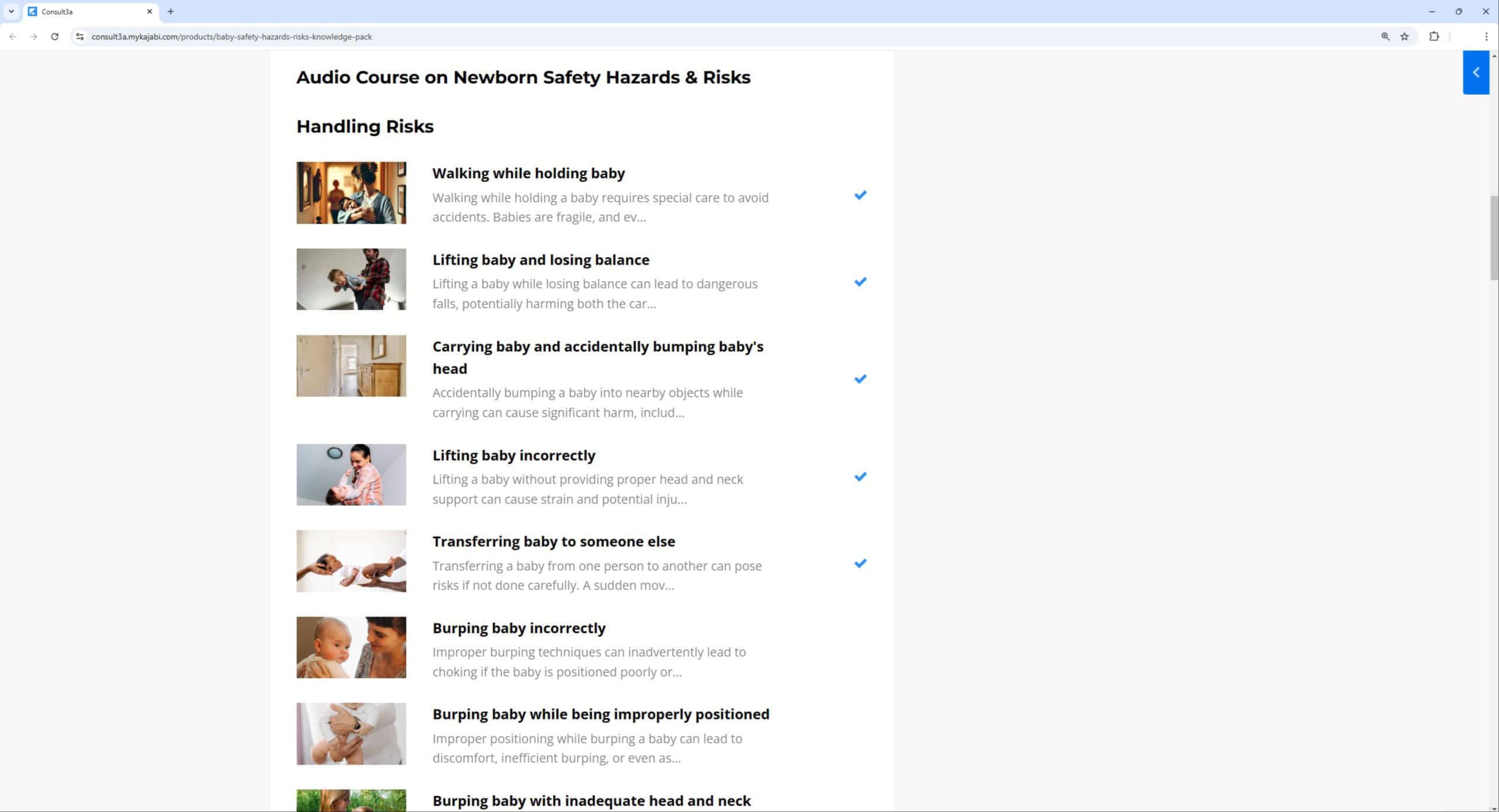1499x812 pixels.
Task: Click checkmark beside Lifting baby incorrectly
Action: (859, 477)
